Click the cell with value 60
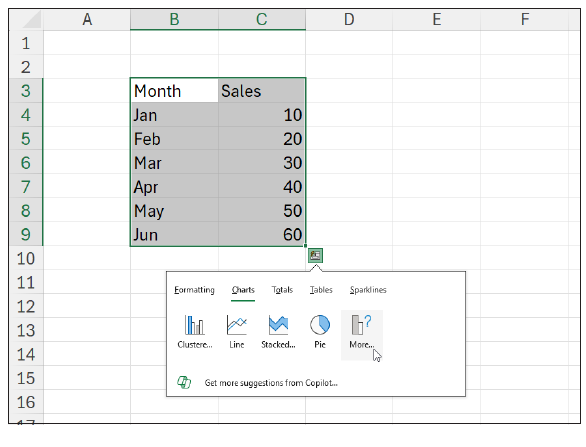The width and height of the screenshot is (586, 447). coord(262,234)
